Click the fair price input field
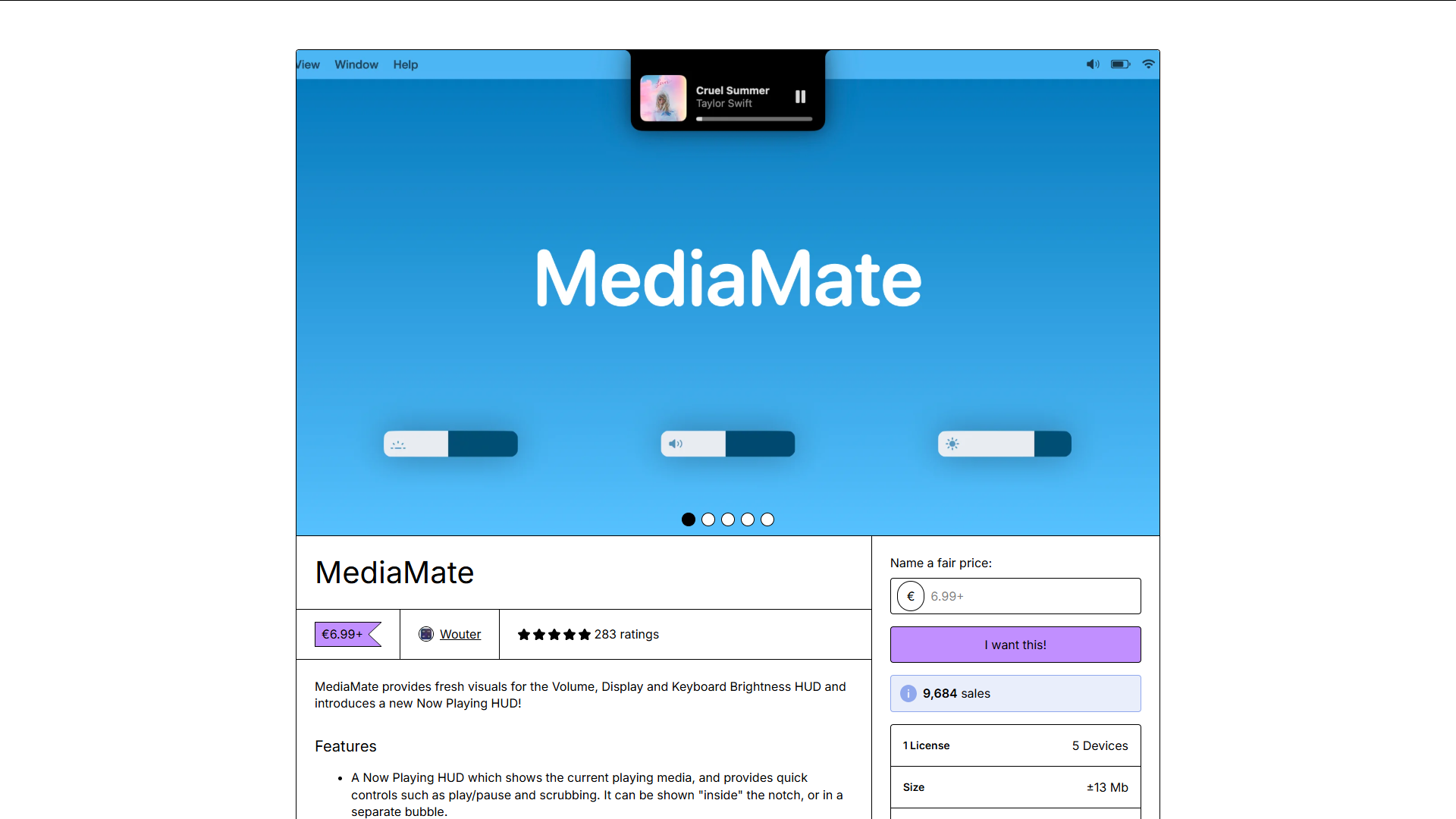 1031,596
